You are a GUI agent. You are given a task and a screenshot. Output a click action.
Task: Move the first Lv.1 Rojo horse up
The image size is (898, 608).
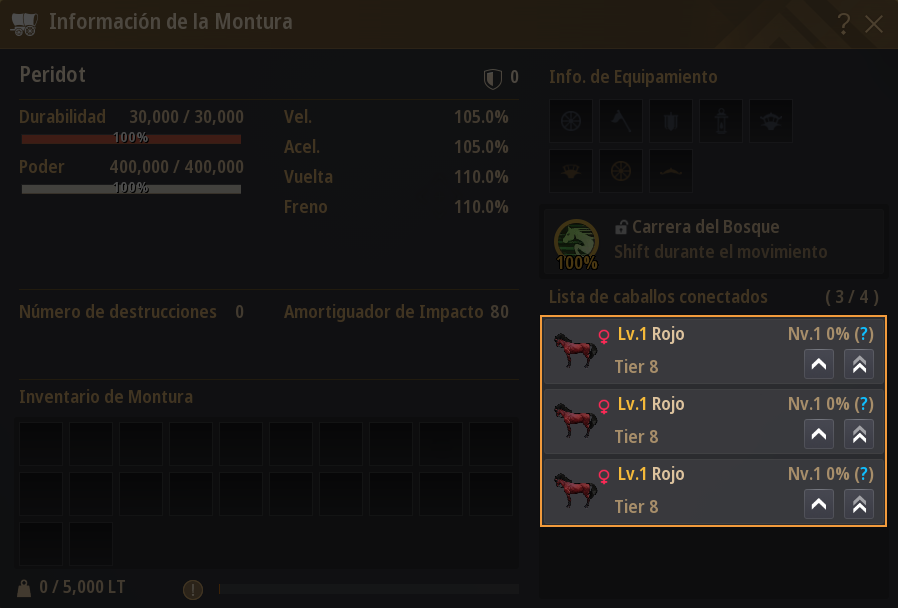819,364
